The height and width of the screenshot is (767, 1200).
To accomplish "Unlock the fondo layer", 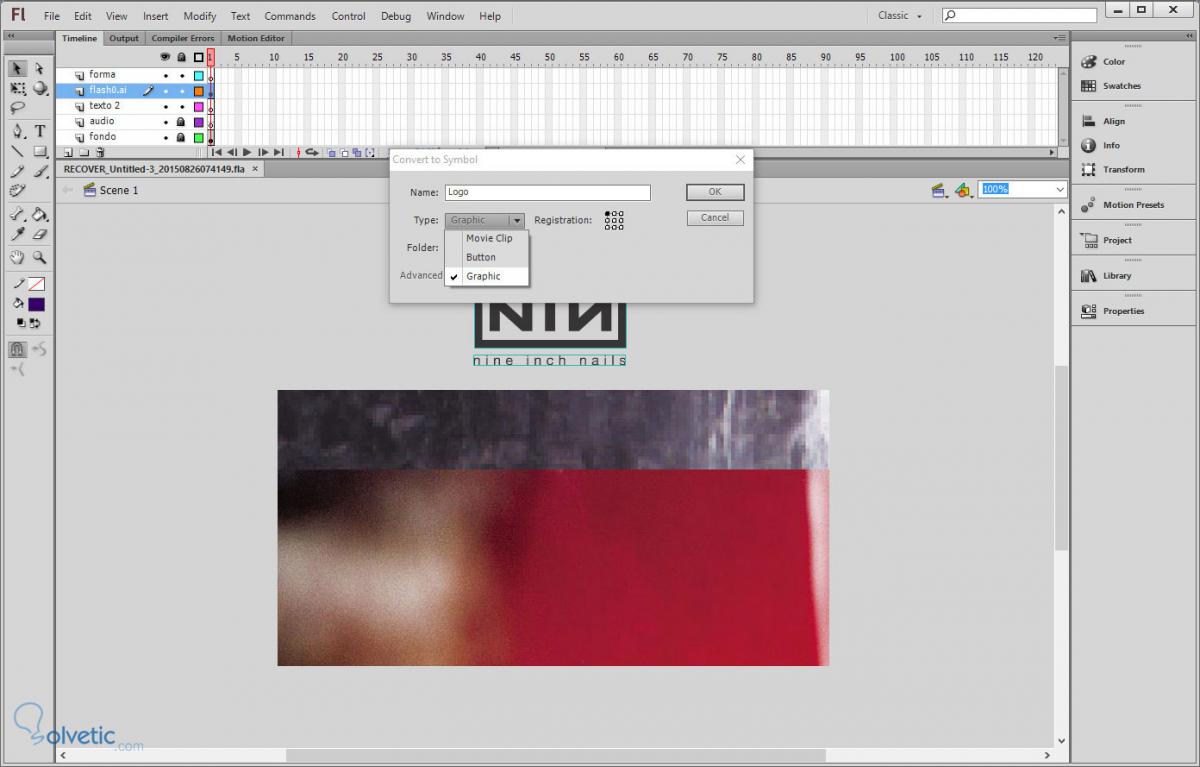I will pyautogui.click(x=181, y=137).
